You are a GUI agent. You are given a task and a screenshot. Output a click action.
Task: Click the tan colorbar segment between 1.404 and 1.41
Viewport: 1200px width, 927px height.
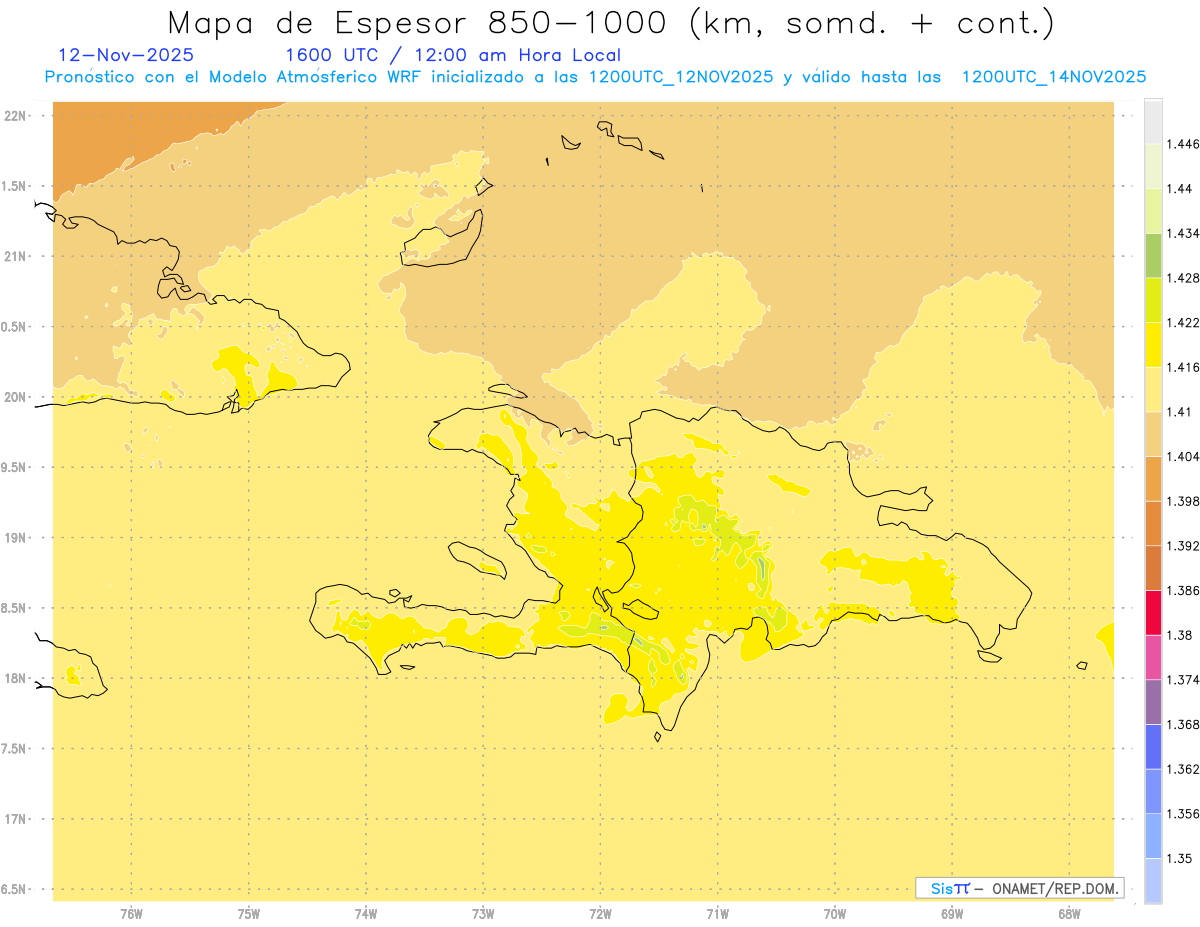[1153, 434]
